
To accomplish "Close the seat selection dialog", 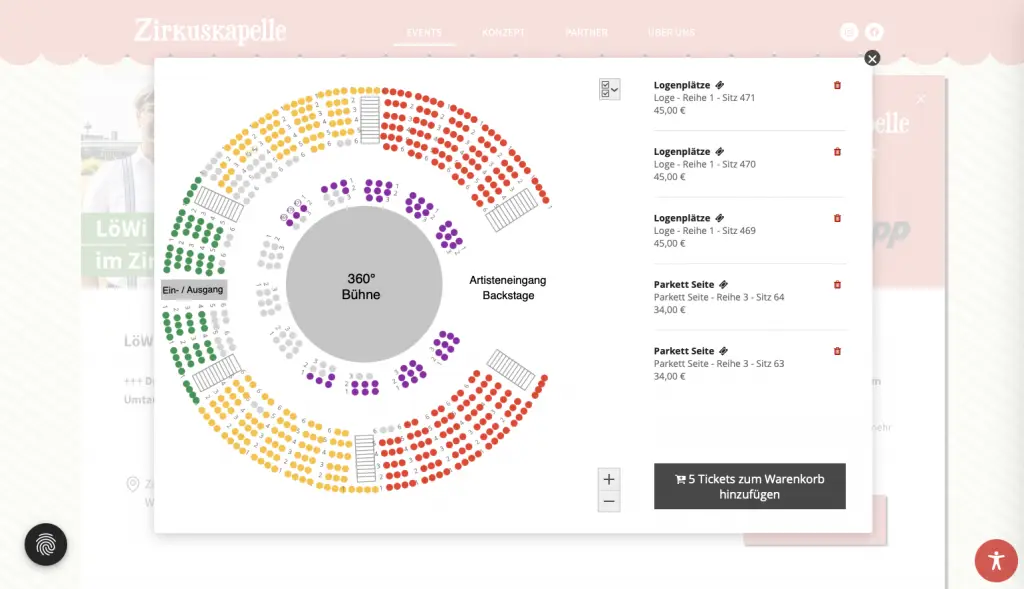I will coord(872,59).
